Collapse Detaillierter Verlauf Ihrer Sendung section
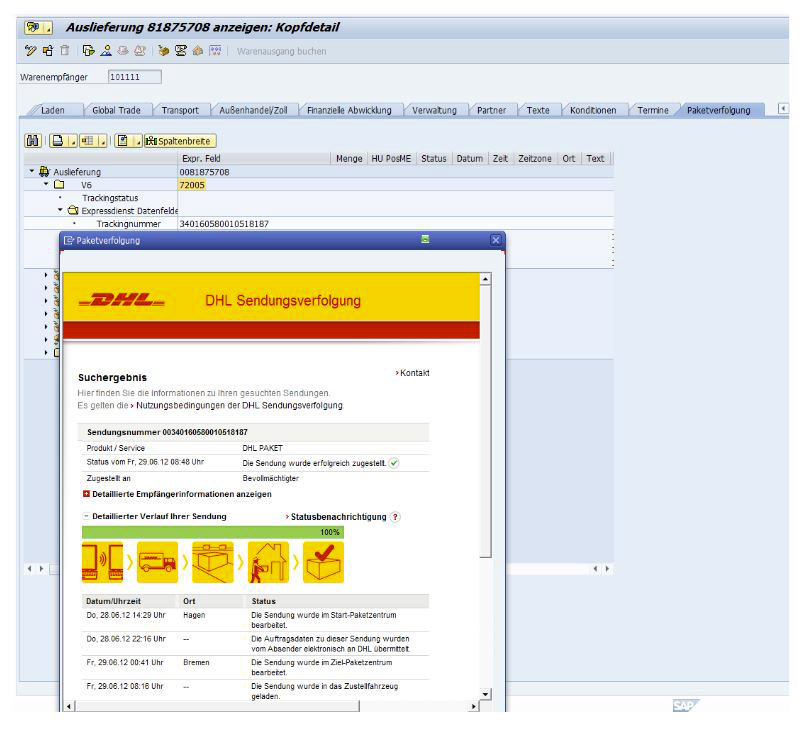The image size is (804, 730). [x=86, y=516]
